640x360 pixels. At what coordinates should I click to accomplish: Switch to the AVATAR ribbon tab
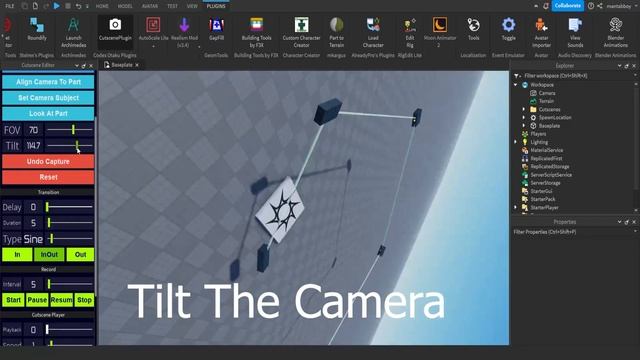[x=150, y=6]
